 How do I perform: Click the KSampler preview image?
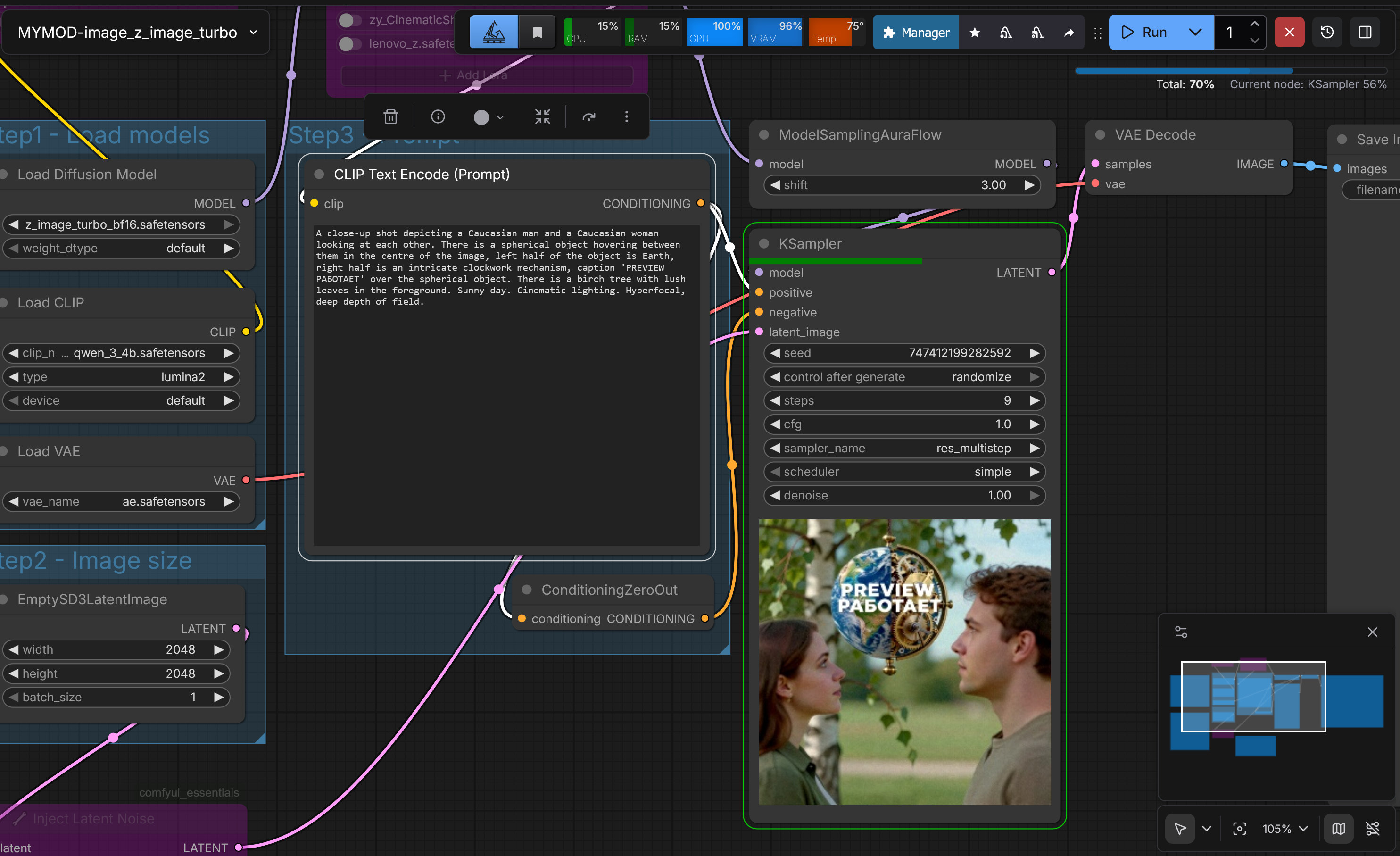point(904,661)
